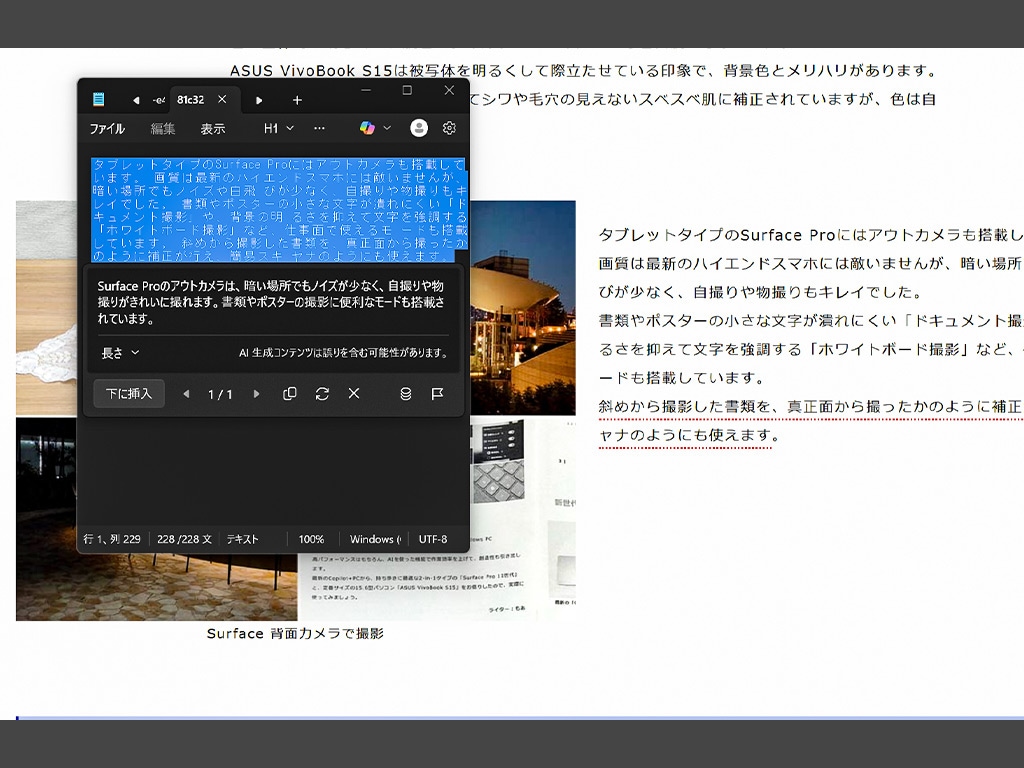The width and height of the screenshot is (1024, 768).
Task: Click the 行 1、列 229 status entry
Action: pos(112,539)
